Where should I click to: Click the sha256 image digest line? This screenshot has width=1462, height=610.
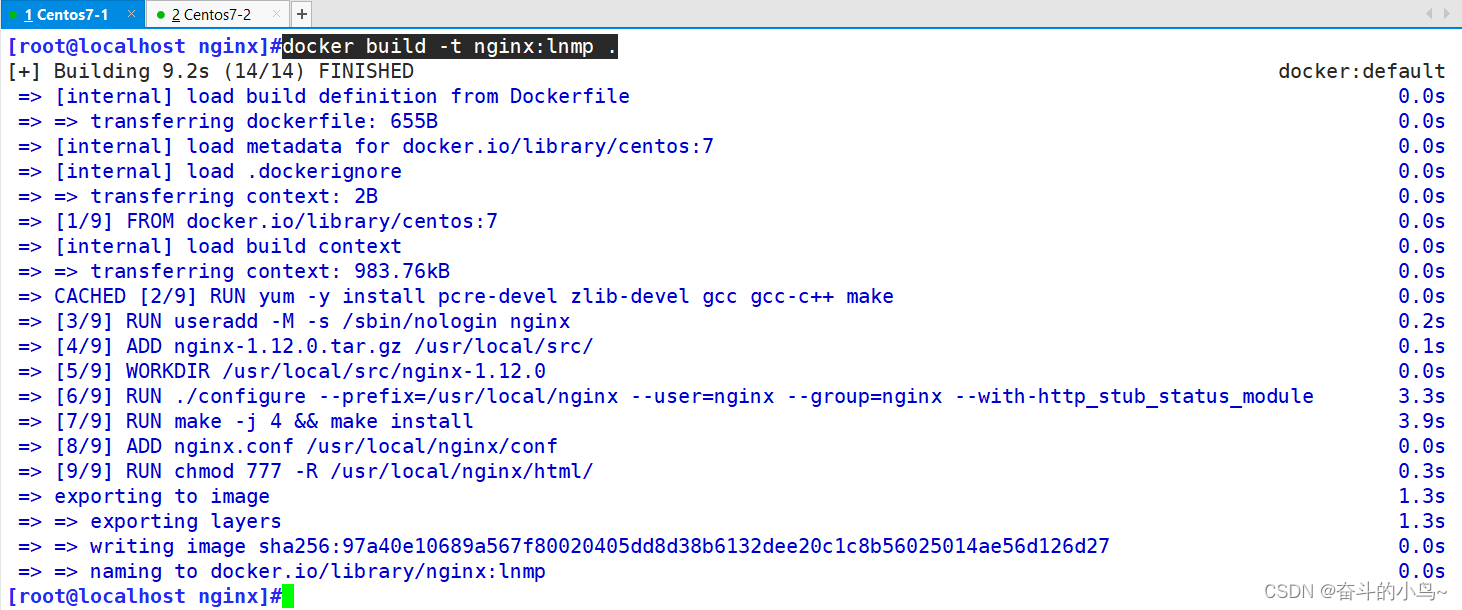[x=560, y=546]
